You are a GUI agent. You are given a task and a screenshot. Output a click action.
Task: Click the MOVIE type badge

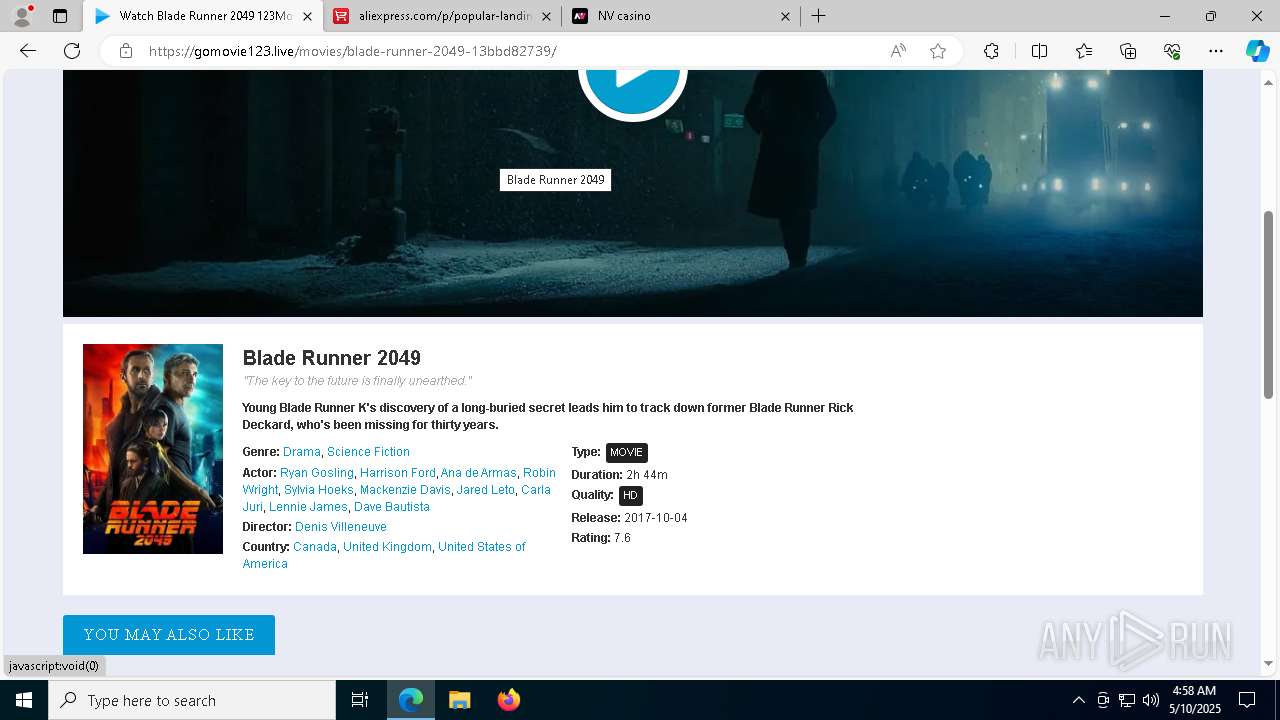click(x=627, y=452)
